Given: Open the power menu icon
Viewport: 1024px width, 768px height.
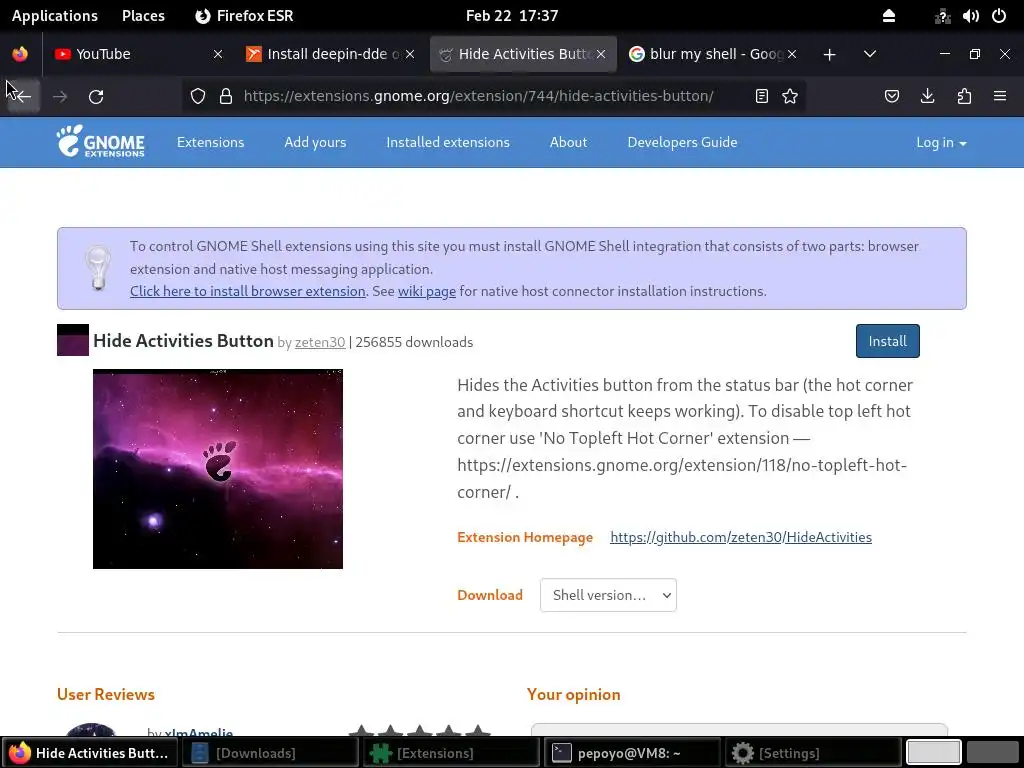Looking at the screenshot, I should (999, 16).
